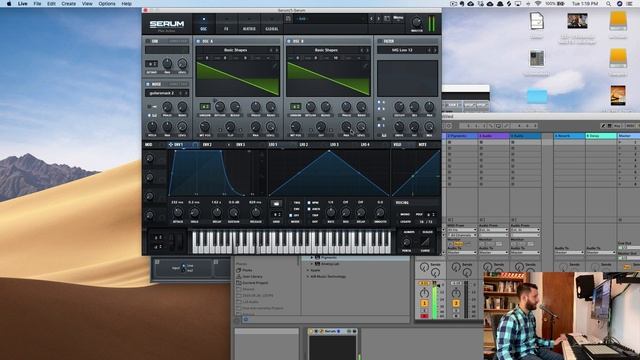Open Pigments track Audio To Master dropdown
The width and height of the screenshot is (640, 360).
click(462, 253)
